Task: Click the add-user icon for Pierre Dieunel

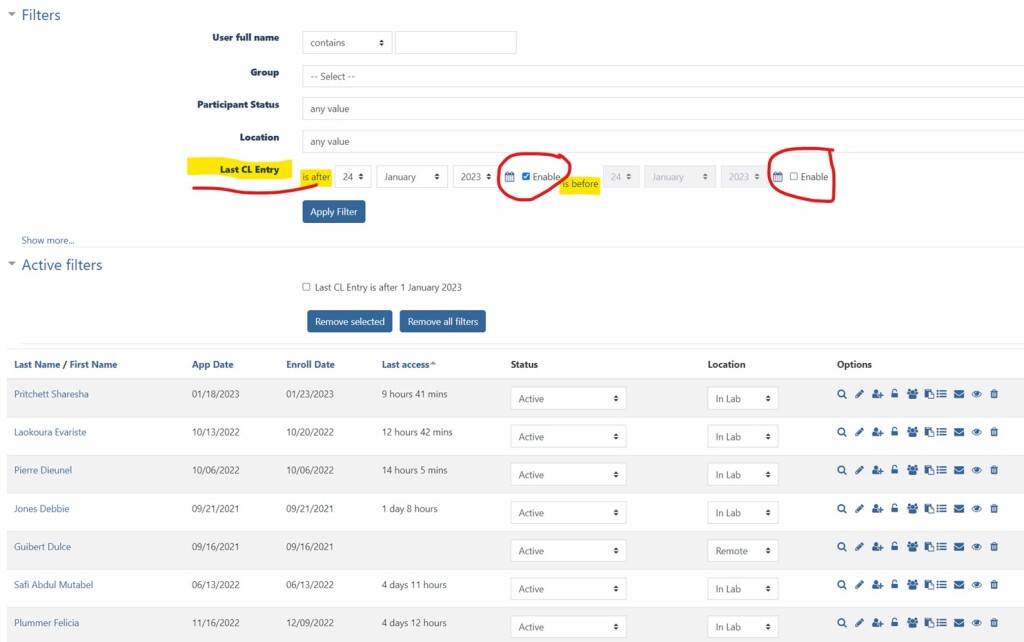Action: pos(877,471)
